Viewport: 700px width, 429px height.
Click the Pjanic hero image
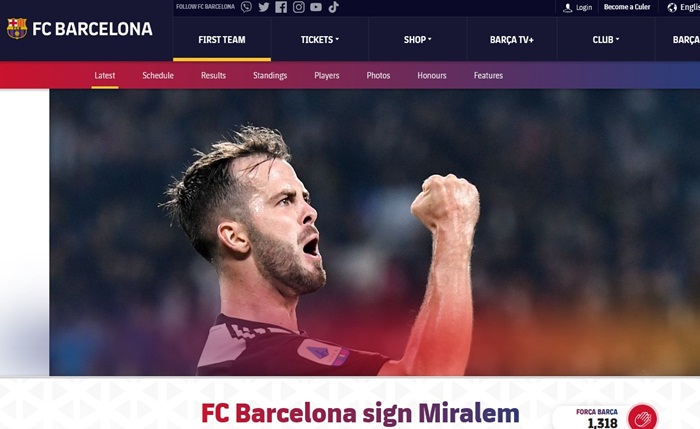(375, 232)
